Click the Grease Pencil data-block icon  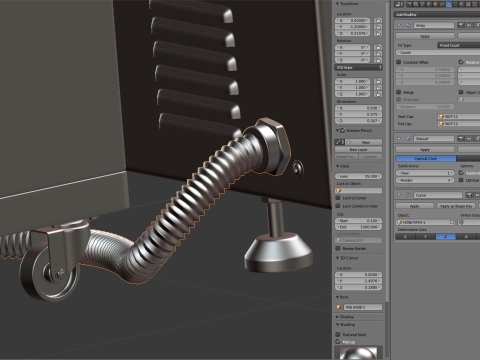point(340,142)
